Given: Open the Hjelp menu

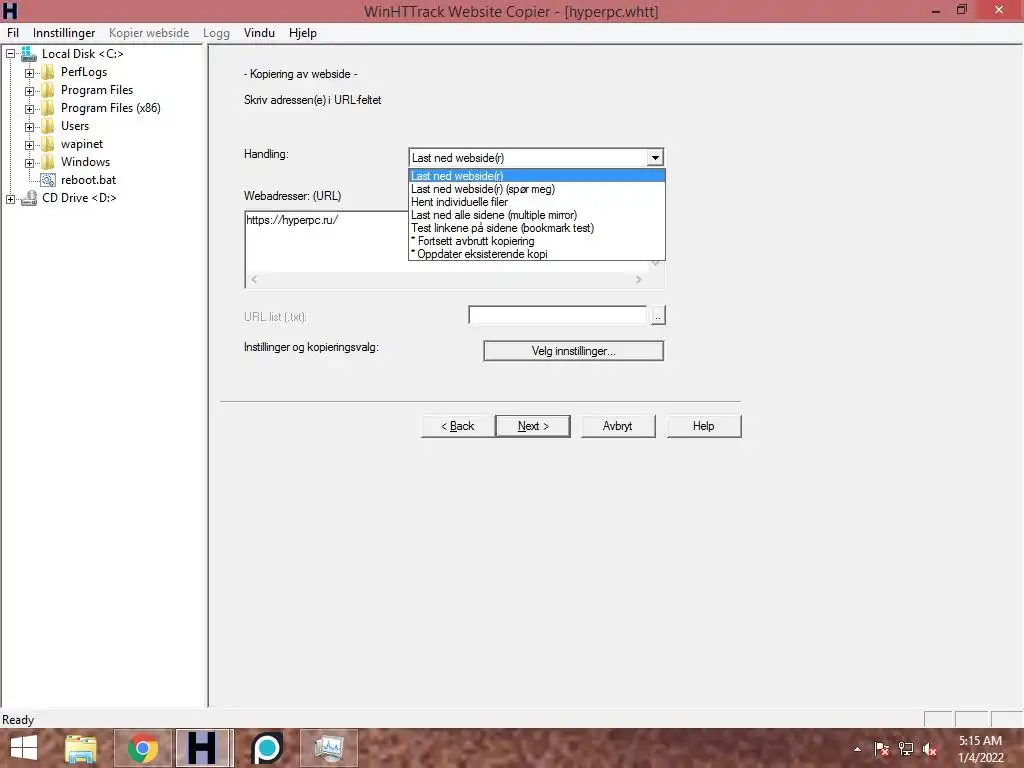Looking at the screenshot, I should 302,33.
